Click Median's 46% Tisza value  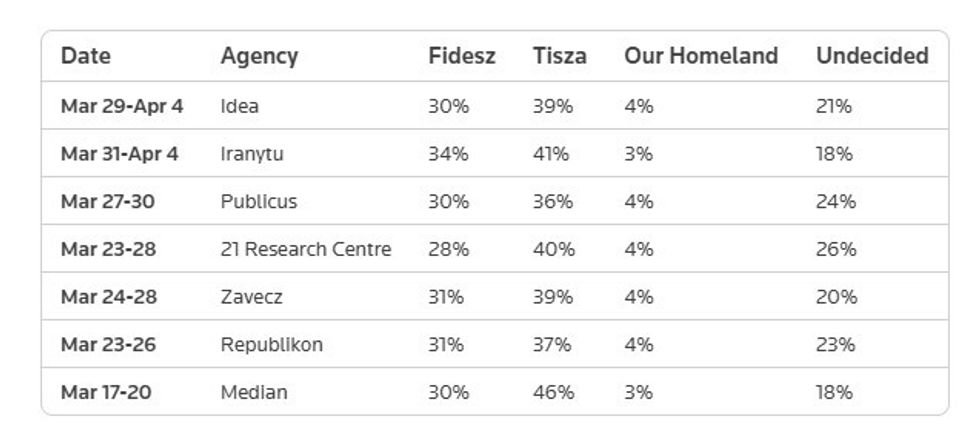(x=552, y=393)
